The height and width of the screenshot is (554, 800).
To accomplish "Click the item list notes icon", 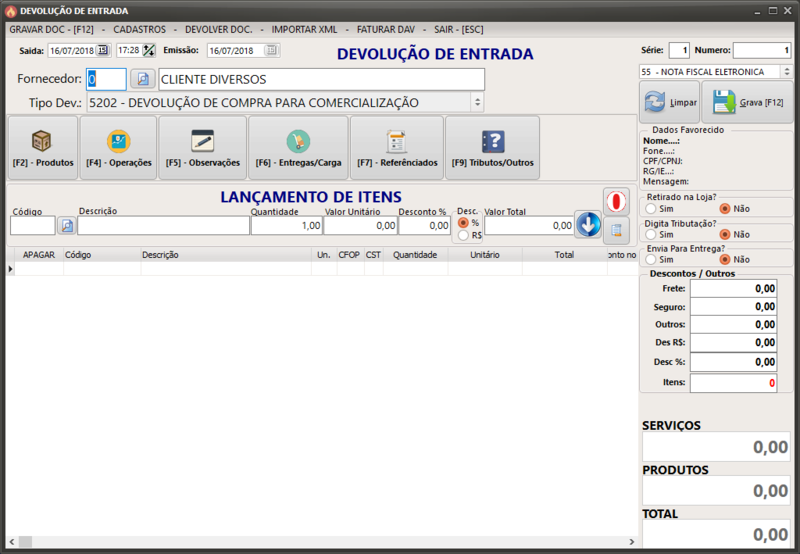I will point(616,231).
